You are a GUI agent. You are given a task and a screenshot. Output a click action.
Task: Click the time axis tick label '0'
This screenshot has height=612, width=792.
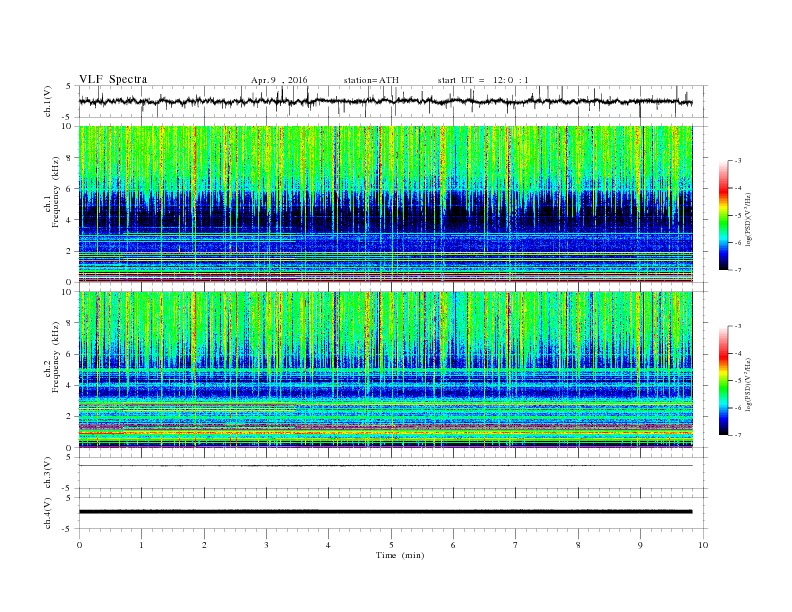(79, 545)
